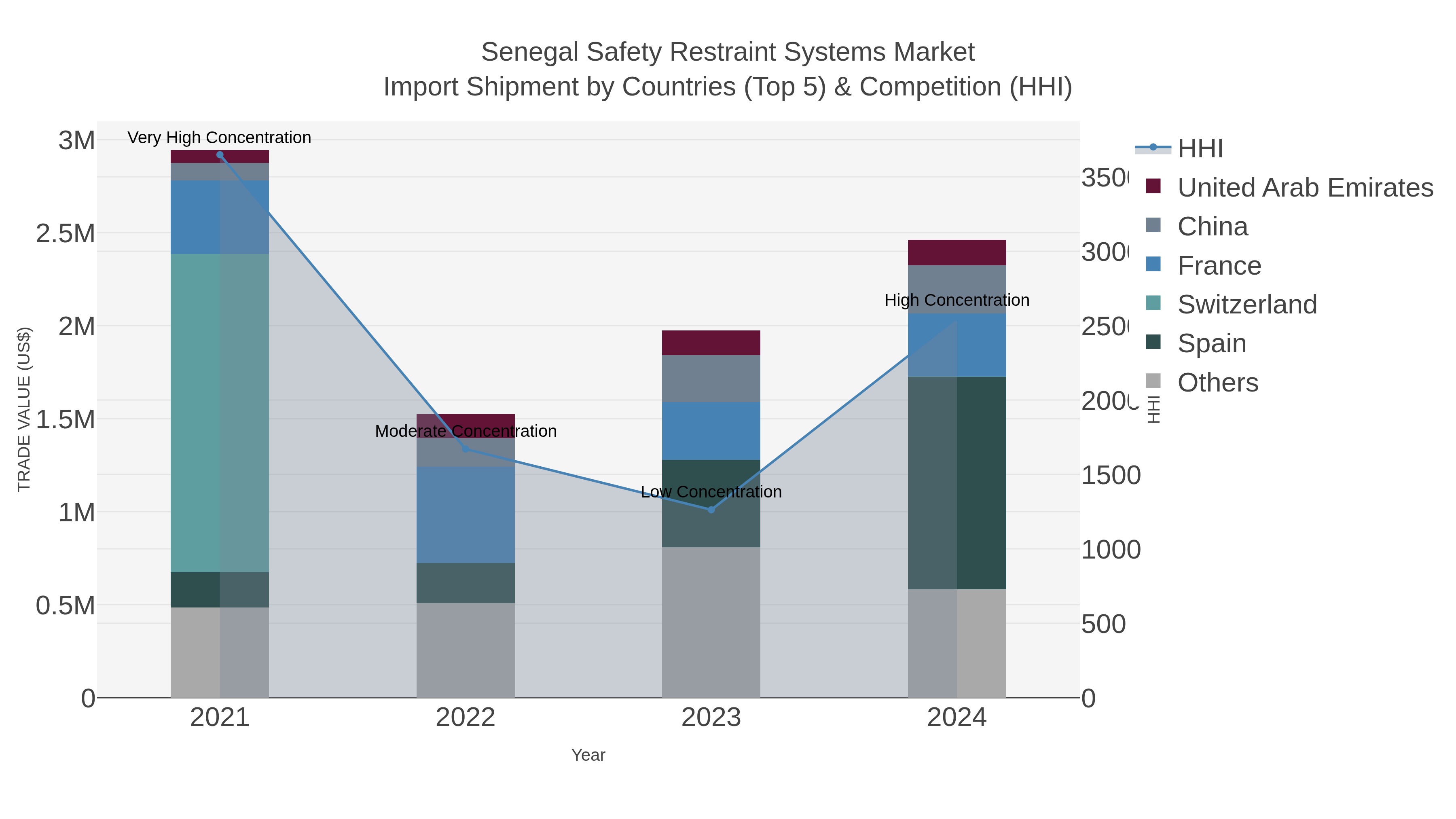
Task: Toggle the France legend label
Action: 1220,266
